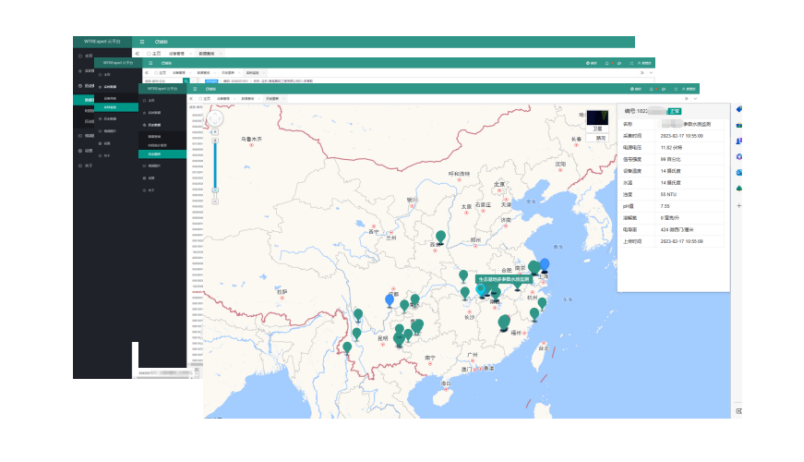Click the 11.82 voltage value in the info panel
Viewport: 804px width, 462px height.
(x=671, y=148)
